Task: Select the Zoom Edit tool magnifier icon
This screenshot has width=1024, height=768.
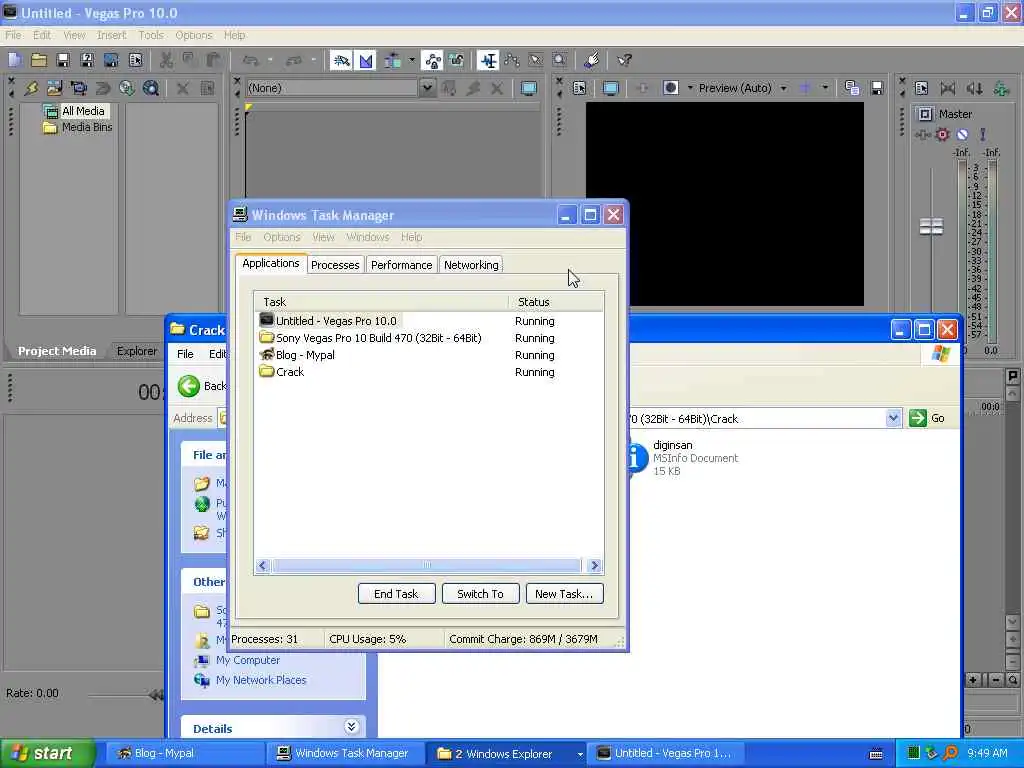Action: click(560, 61)
